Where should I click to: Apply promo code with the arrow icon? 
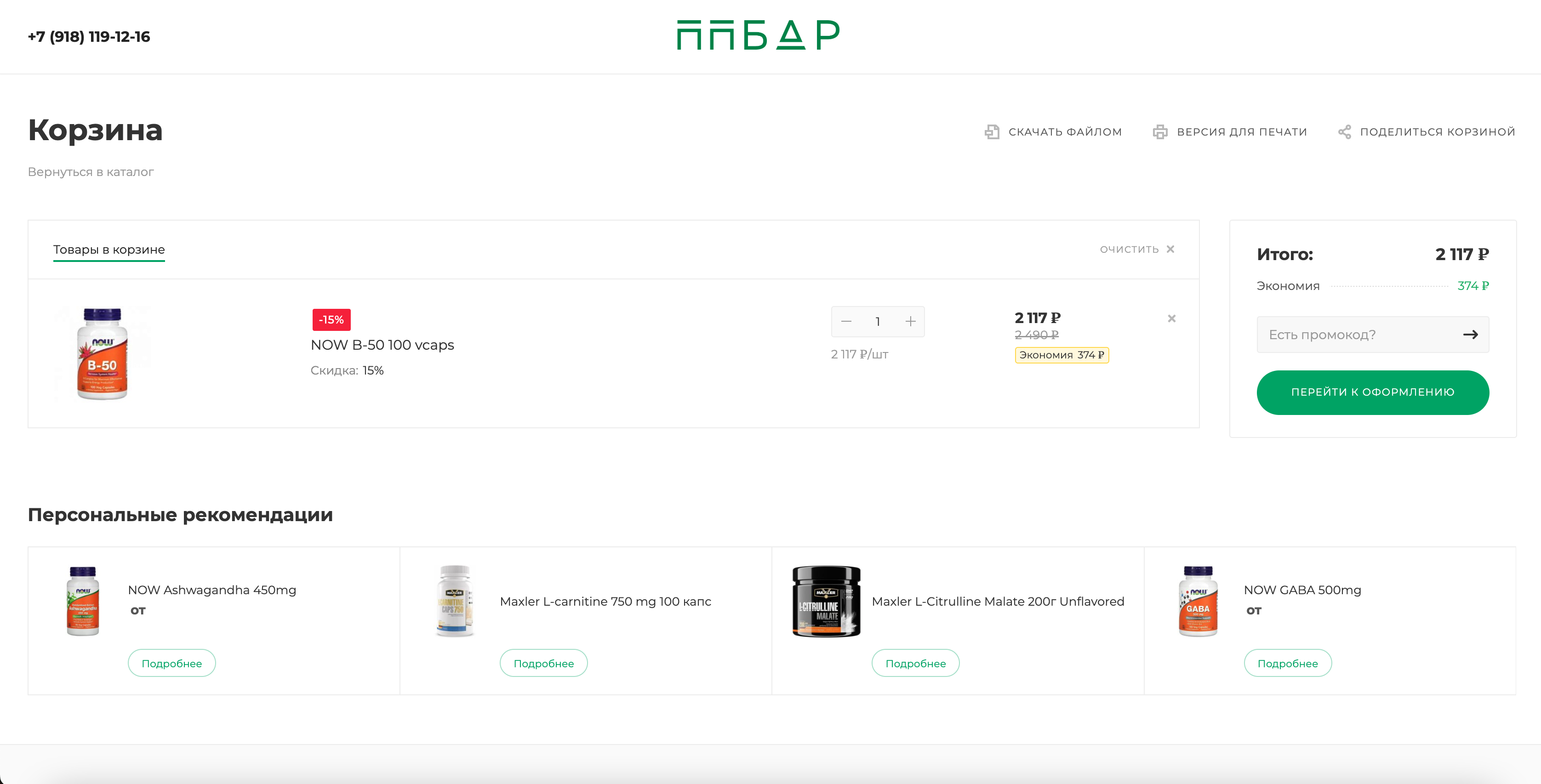click(1470, 334)
